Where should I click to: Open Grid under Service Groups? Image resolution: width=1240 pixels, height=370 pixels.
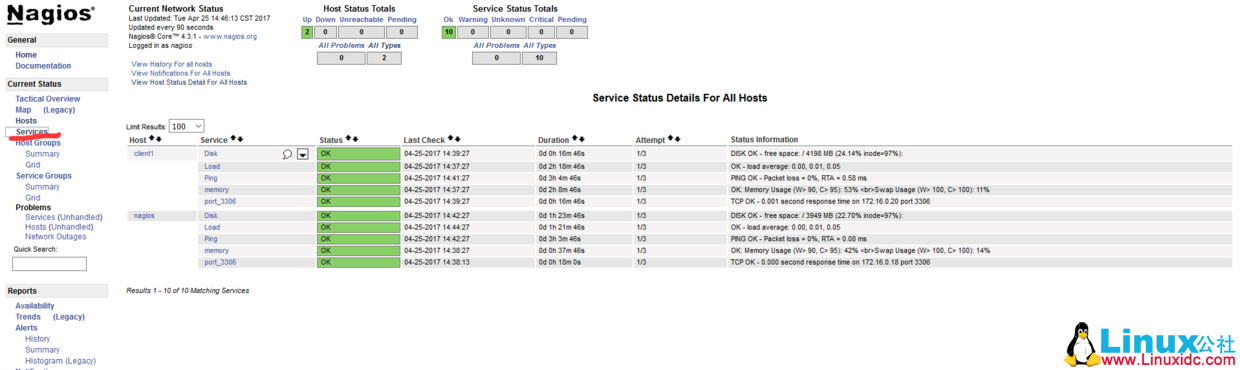click(33, 198)
